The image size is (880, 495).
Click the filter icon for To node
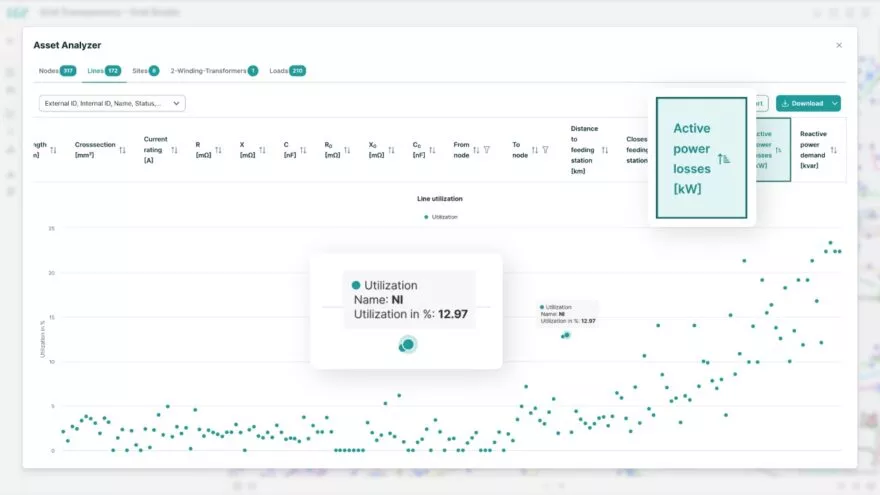[x=545, y=150]
